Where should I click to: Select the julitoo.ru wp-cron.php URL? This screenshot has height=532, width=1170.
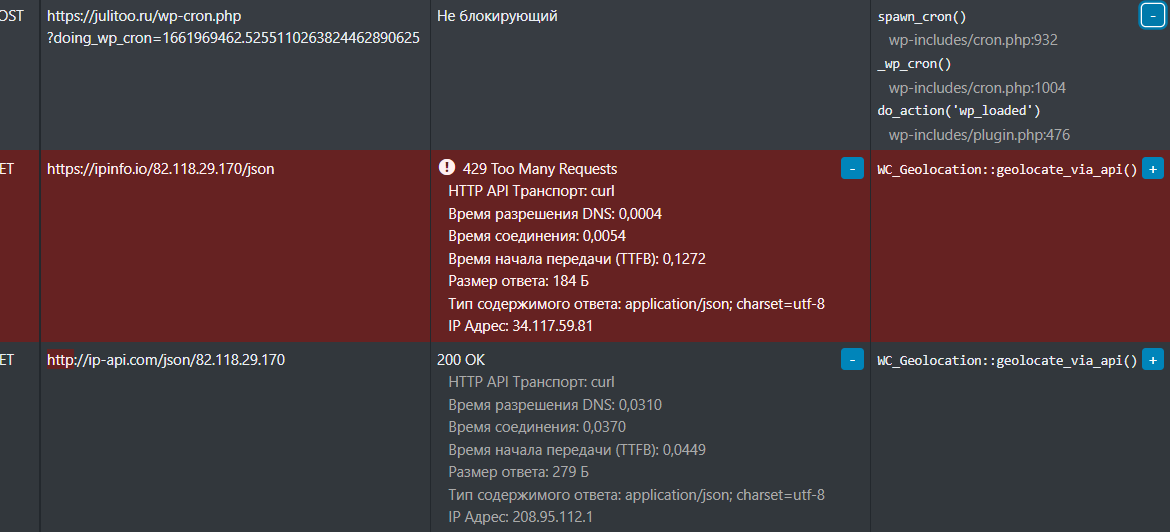(x=233, y=27)
